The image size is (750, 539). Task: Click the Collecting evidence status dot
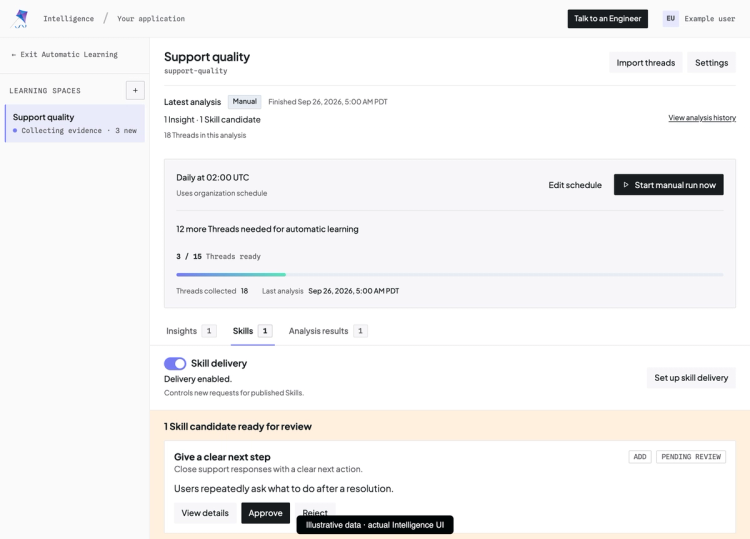tap(15, 131)
